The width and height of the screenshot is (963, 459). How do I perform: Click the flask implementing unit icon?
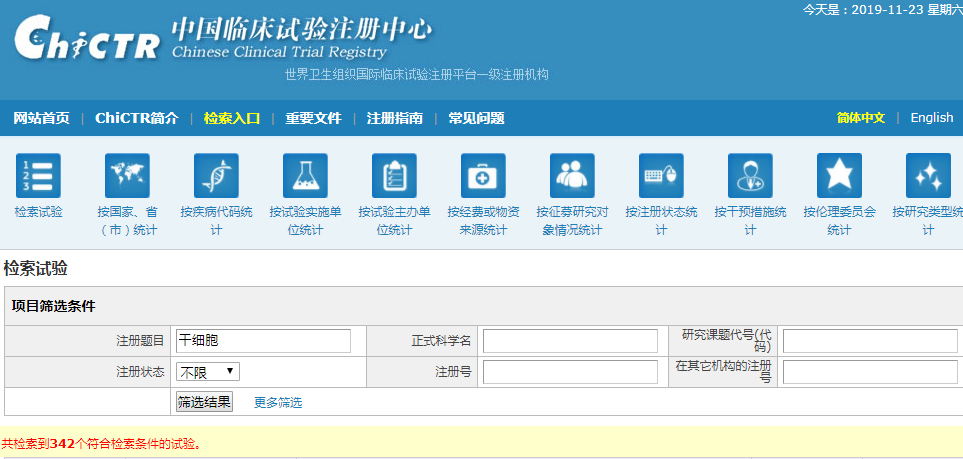click(305, 176)
